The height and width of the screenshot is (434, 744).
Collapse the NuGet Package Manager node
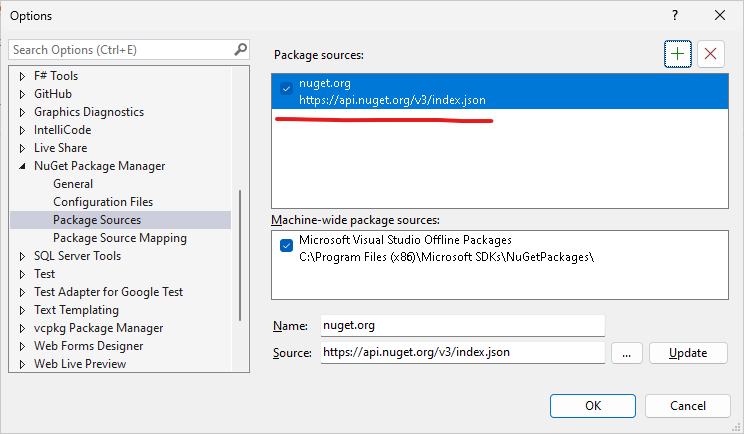click(x=22, y=166)
